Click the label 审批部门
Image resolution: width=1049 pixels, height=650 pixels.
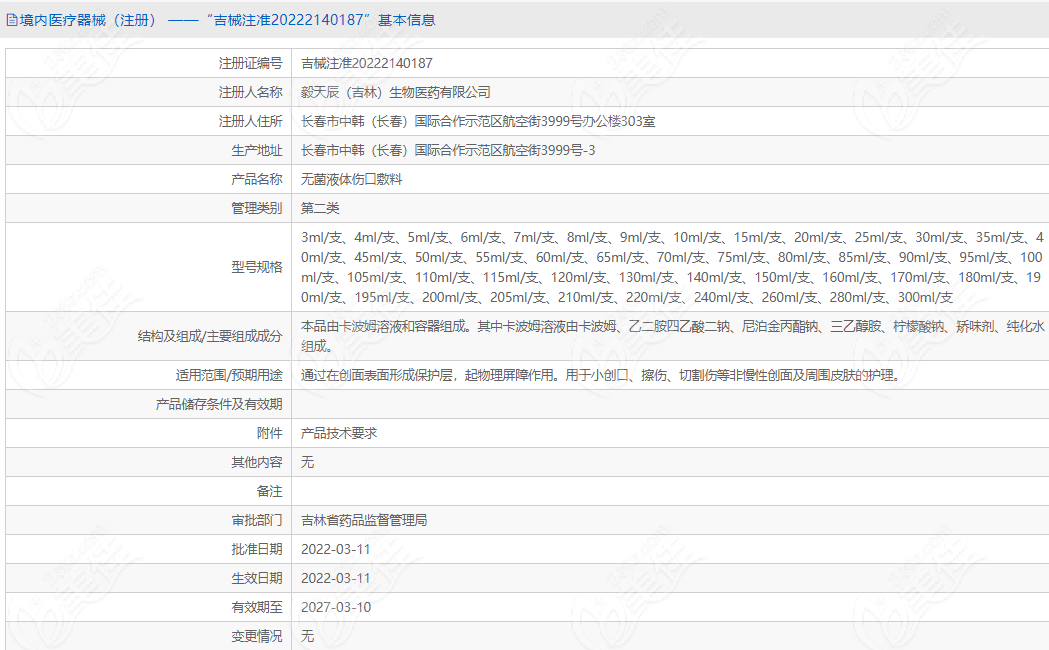257,520
